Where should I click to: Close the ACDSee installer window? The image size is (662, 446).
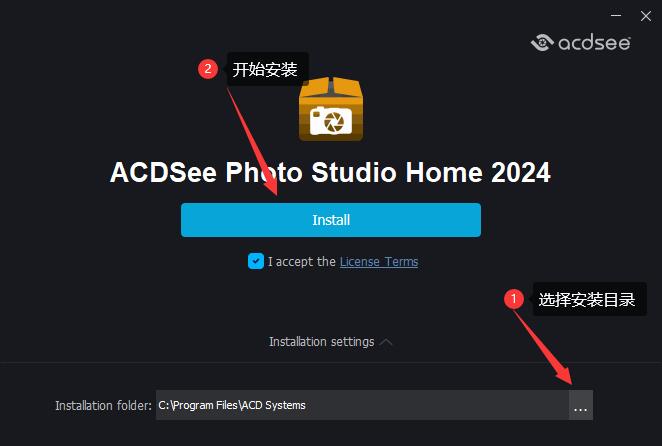tap(646, 16)
